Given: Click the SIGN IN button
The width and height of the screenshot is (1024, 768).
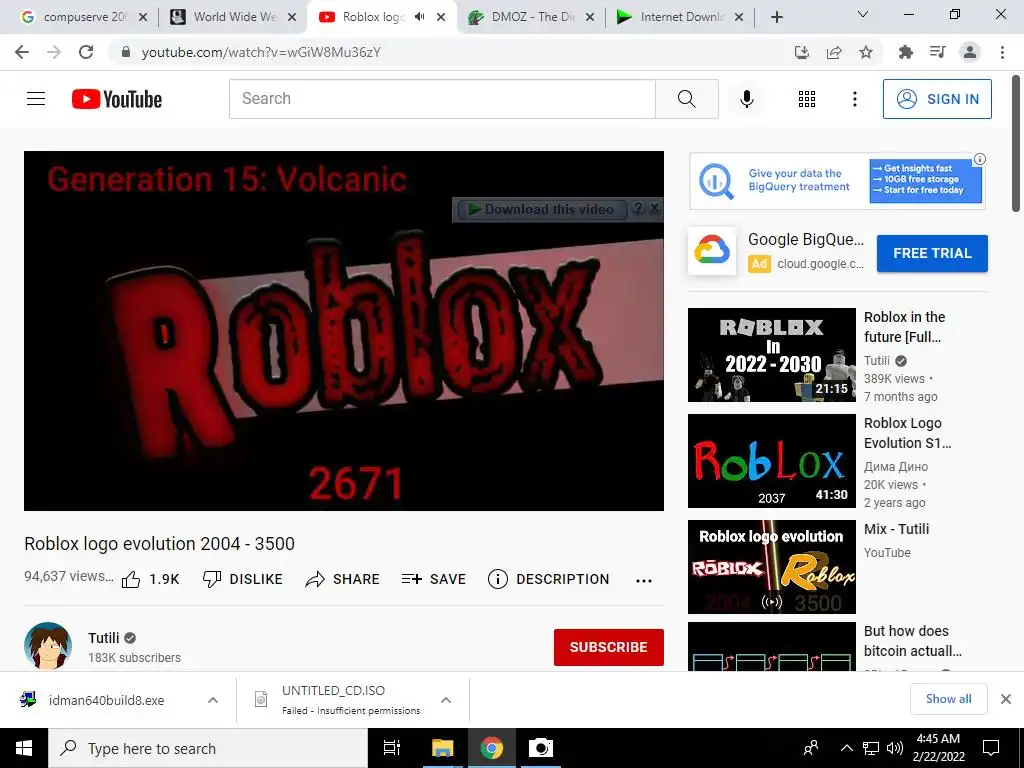Looking at the screenshot, I should pyautogui.click(x=936, y=99).
